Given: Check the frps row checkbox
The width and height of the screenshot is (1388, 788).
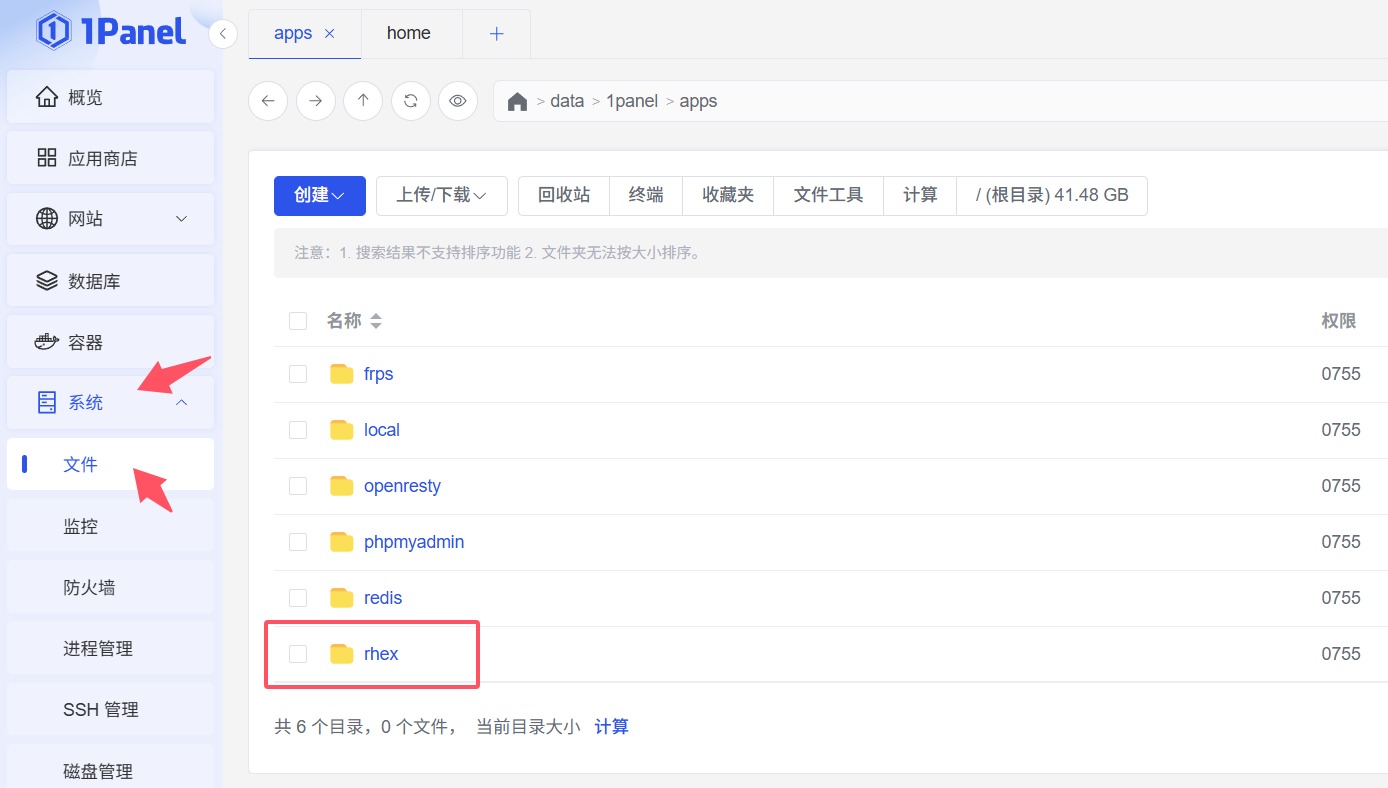Looking at the screenshot, I should point(298,374).
